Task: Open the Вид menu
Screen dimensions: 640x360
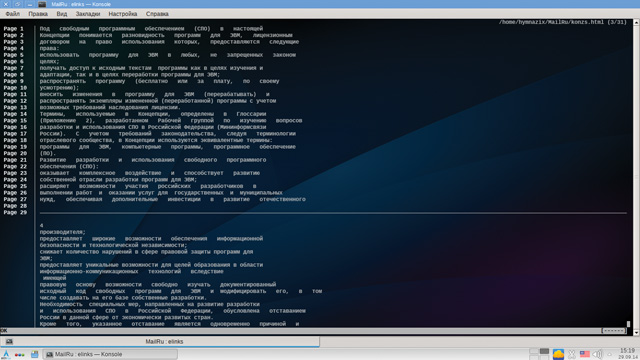Action: pos(62,14)
